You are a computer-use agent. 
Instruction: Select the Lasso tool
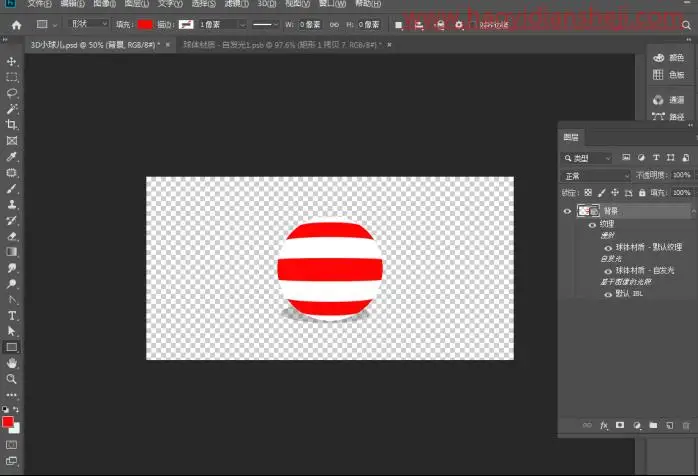[12, 93]
